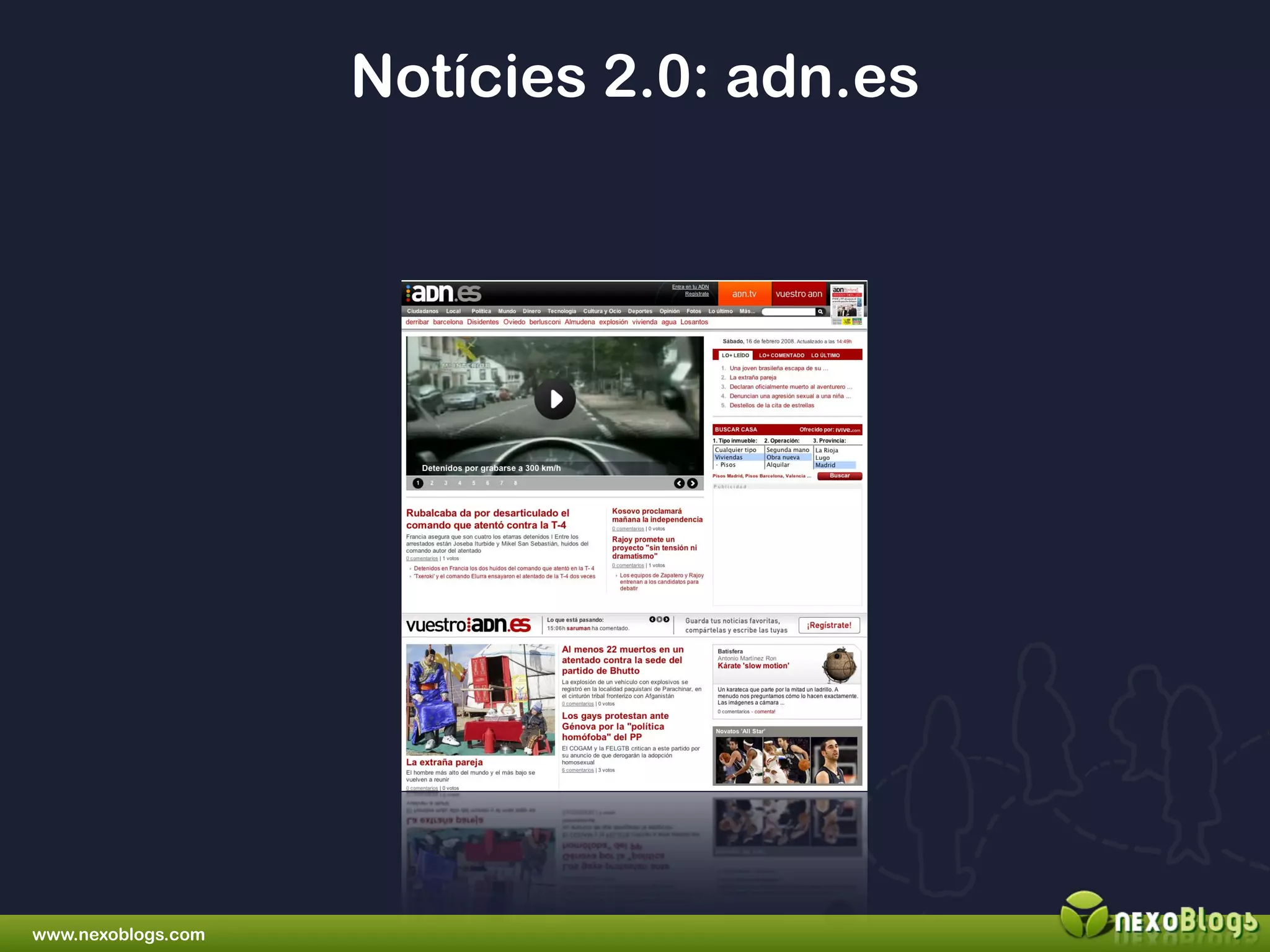Expand the 'Más...' nav menu

click(747, 312)
